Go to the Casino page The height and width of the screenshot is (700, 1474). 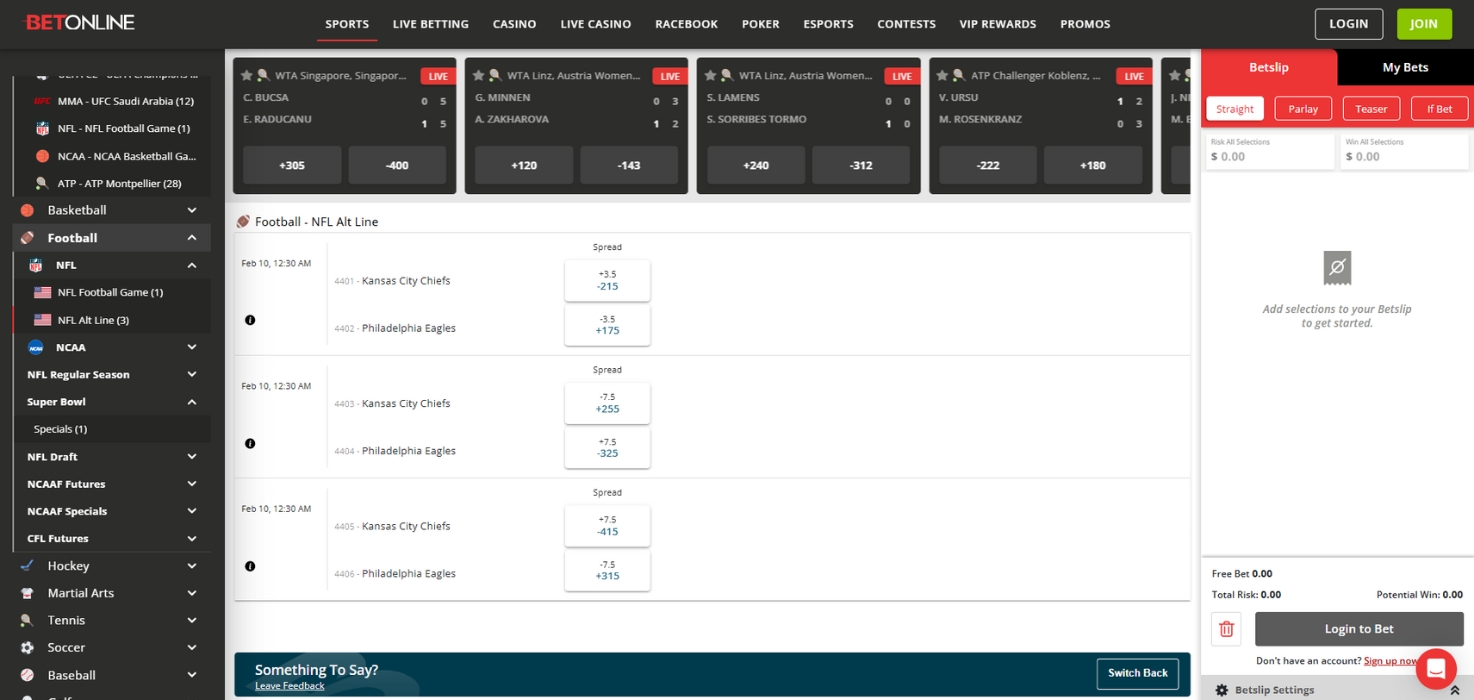click(515, 24)
